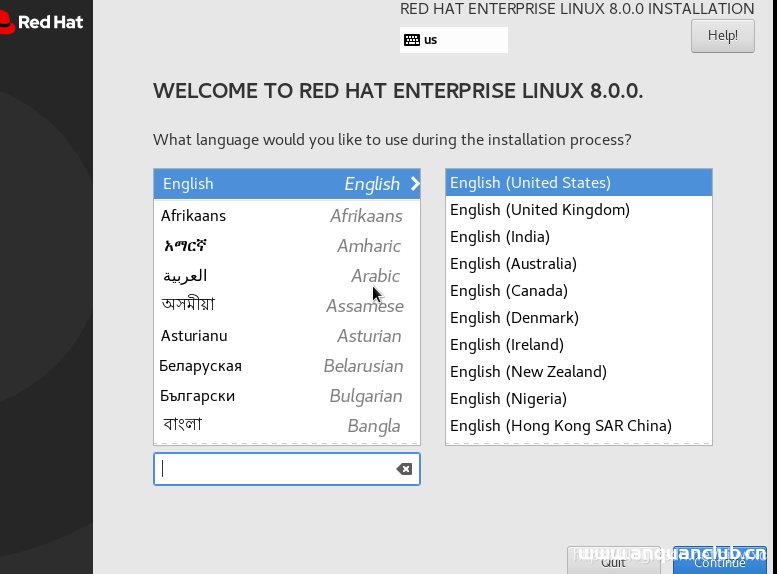Choose Belarusian in the language list
This screenshot has width=777, height=574.
pyautogui.click(x=286, y=366)
